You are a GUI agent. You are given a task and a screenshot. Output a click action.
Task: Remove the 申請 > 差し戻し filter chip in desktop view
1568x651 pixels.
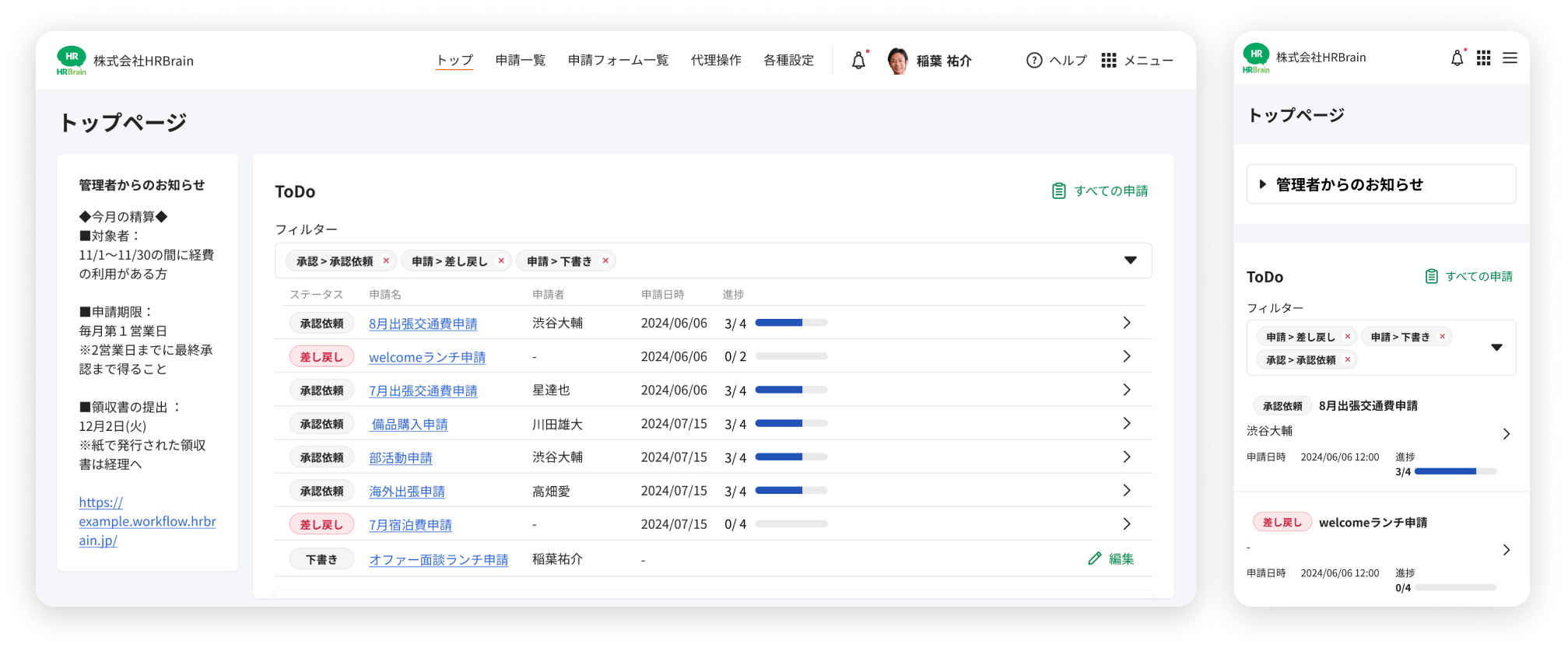pyautogui.click(x=501, y=261)
